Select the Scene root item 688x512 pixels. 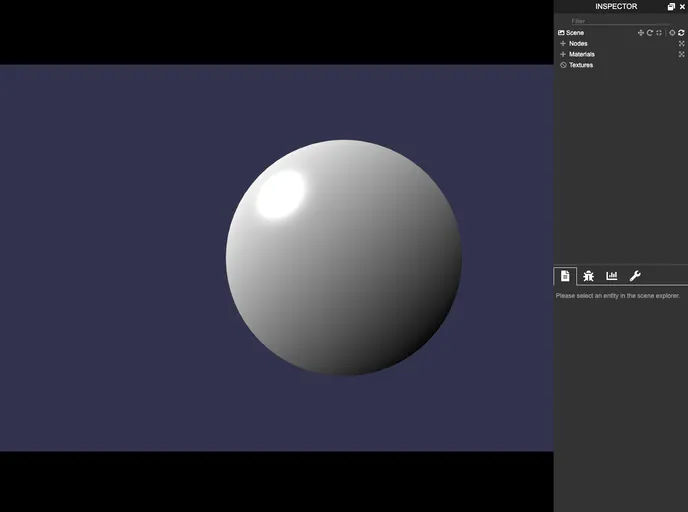[x=575, y=33]
